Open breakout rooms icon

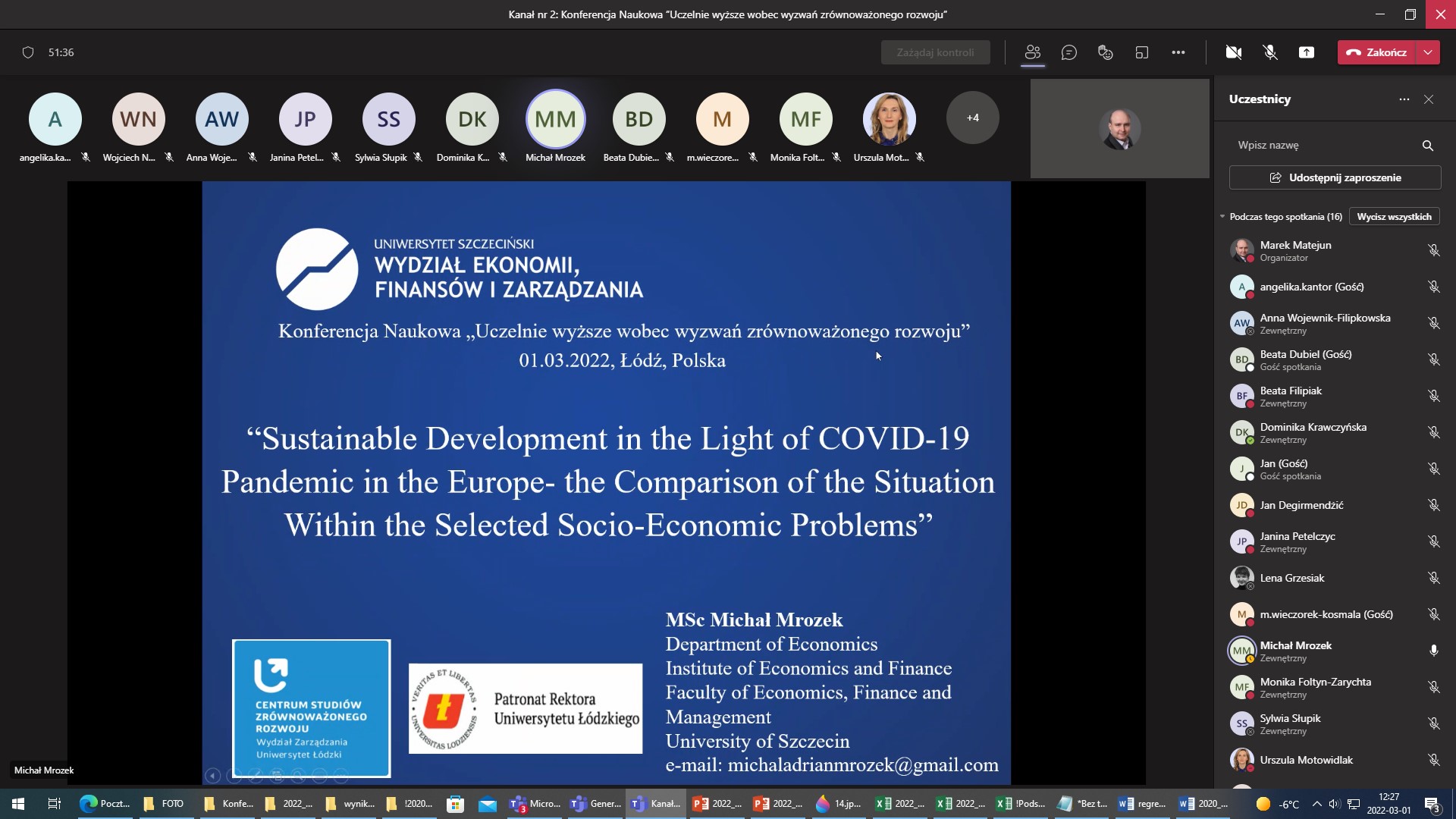[1141, 52]
